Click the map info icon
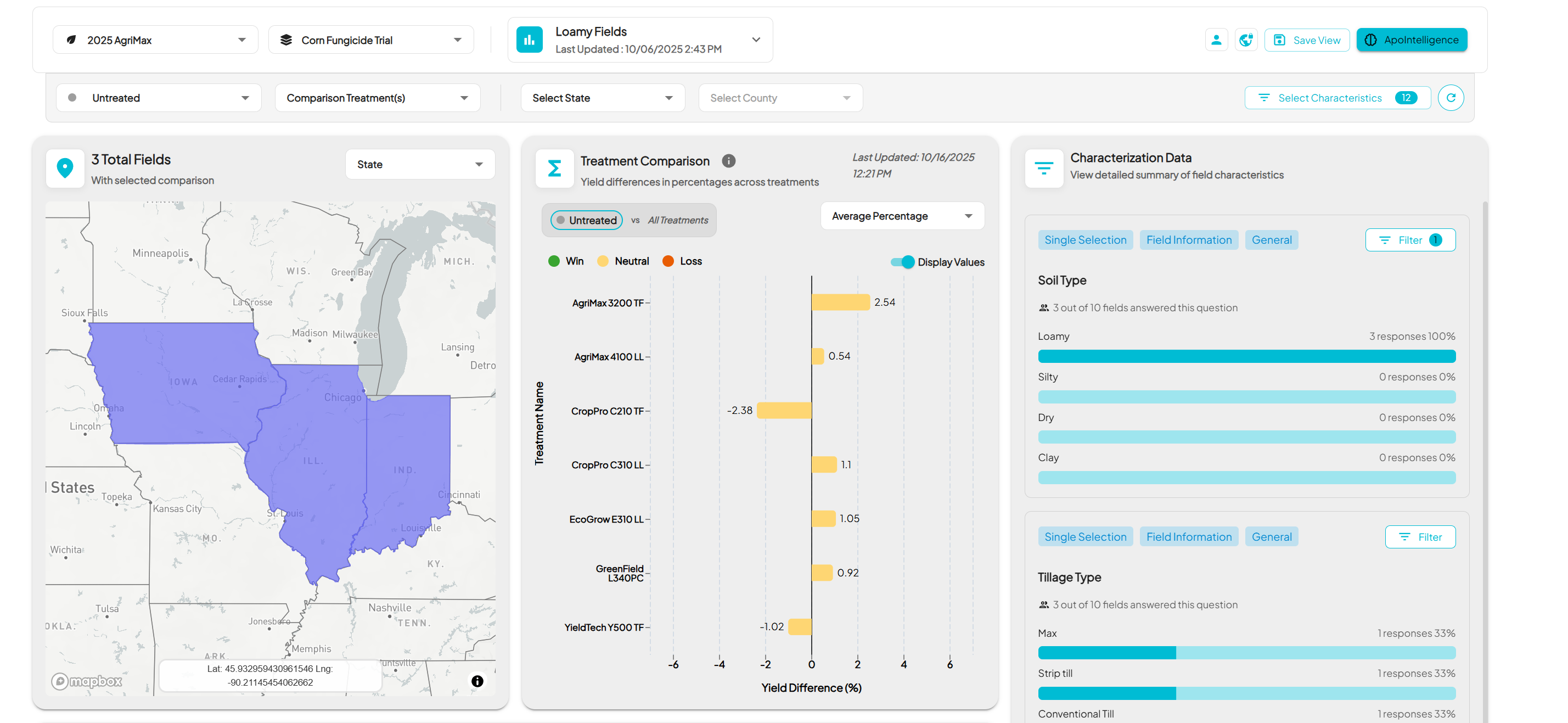 477,681
